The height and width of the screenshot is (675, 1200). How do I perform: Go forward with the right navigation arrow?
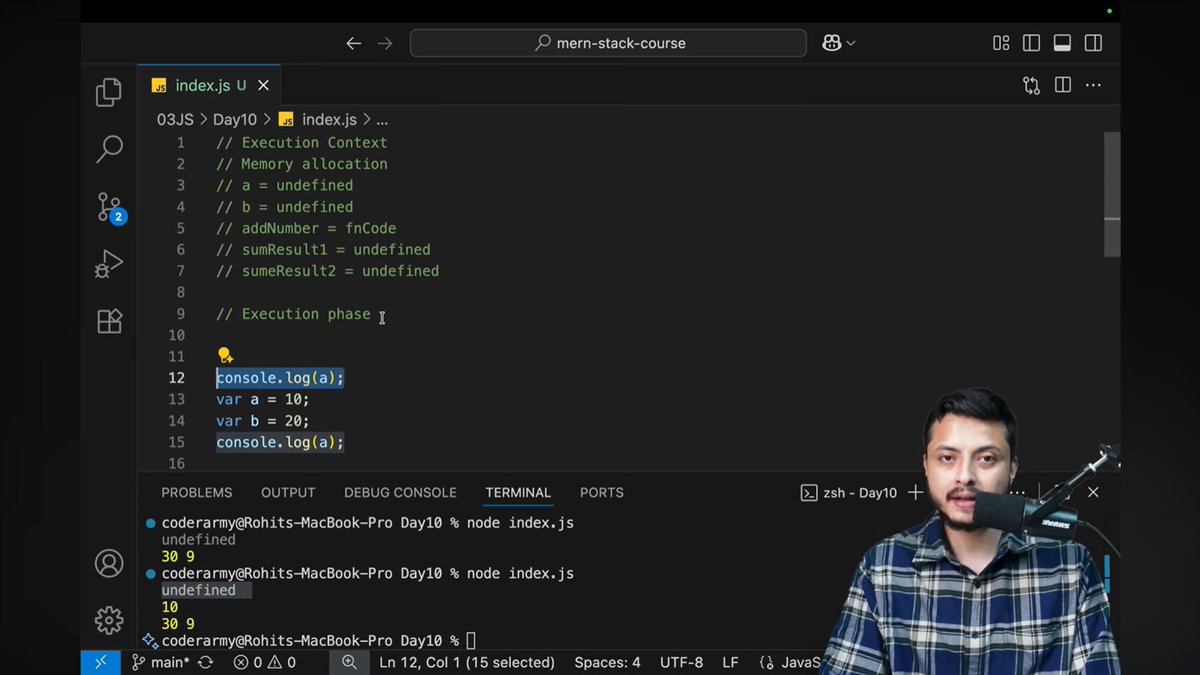pos(385,43)
